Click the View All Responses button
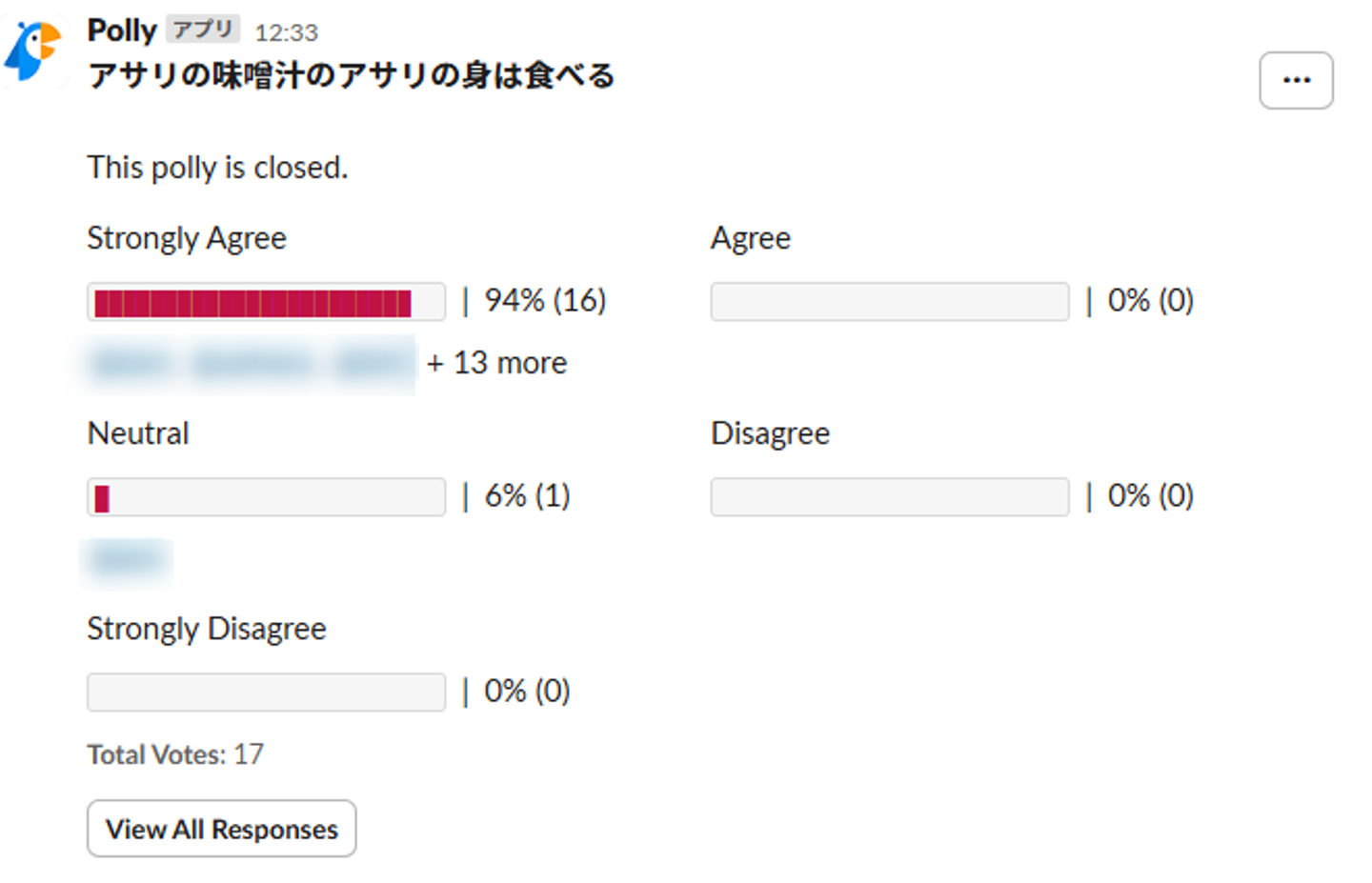The height and width of the screenshot is (883, 1372). [x=221, y=829]
